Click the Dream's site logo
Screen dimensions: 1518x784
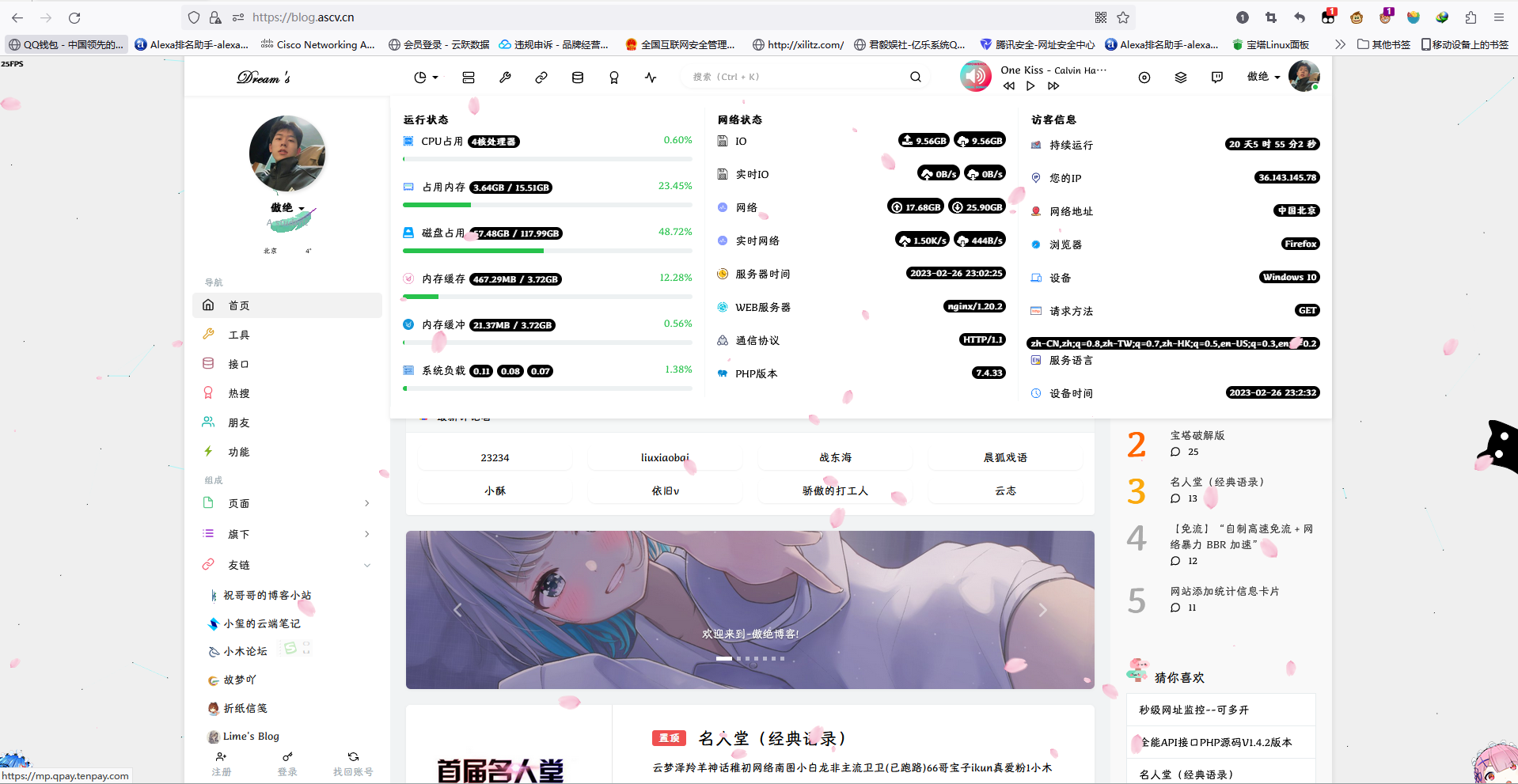click(264, 77)
